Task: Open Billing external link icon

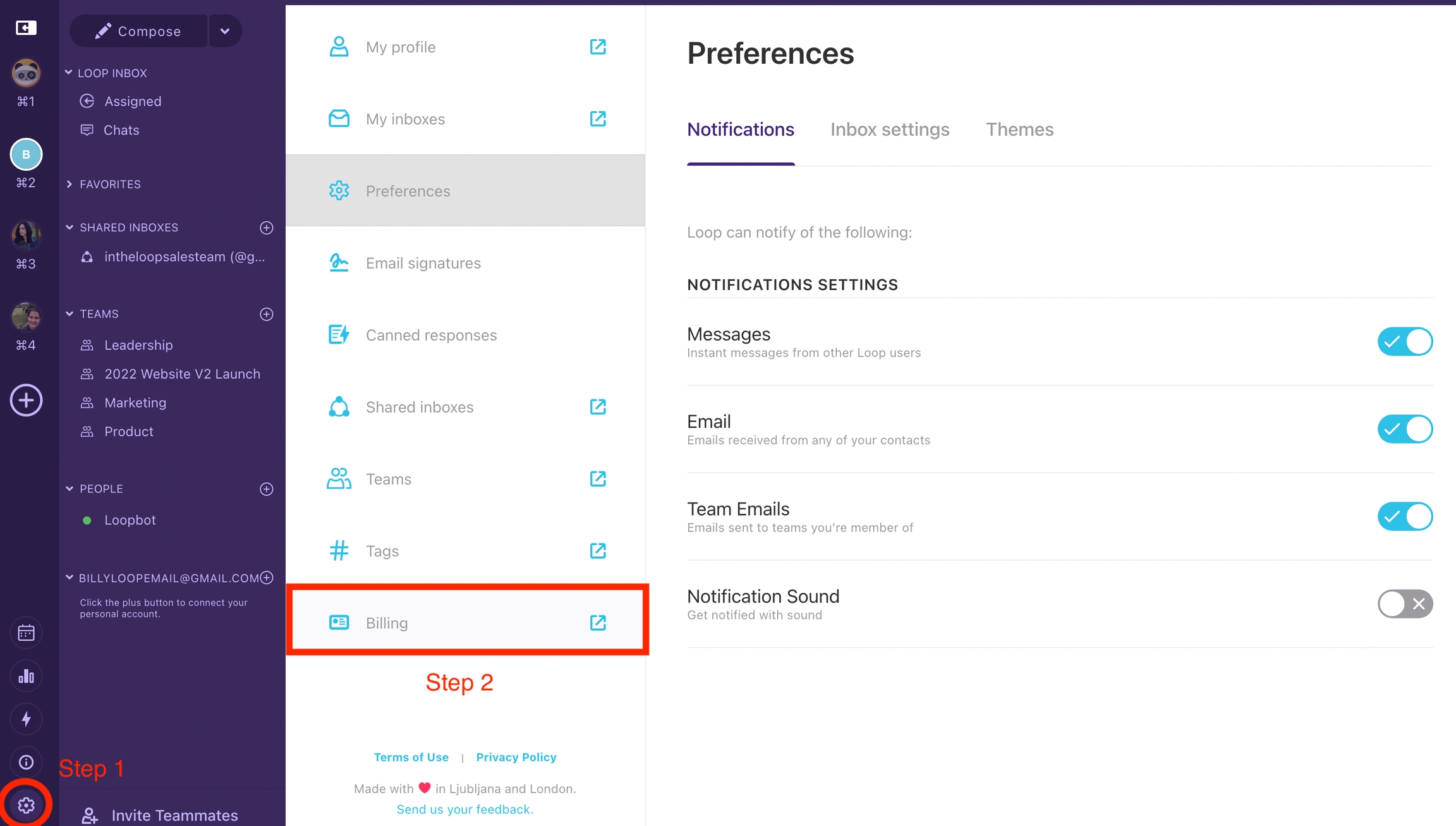Action: 598,623
